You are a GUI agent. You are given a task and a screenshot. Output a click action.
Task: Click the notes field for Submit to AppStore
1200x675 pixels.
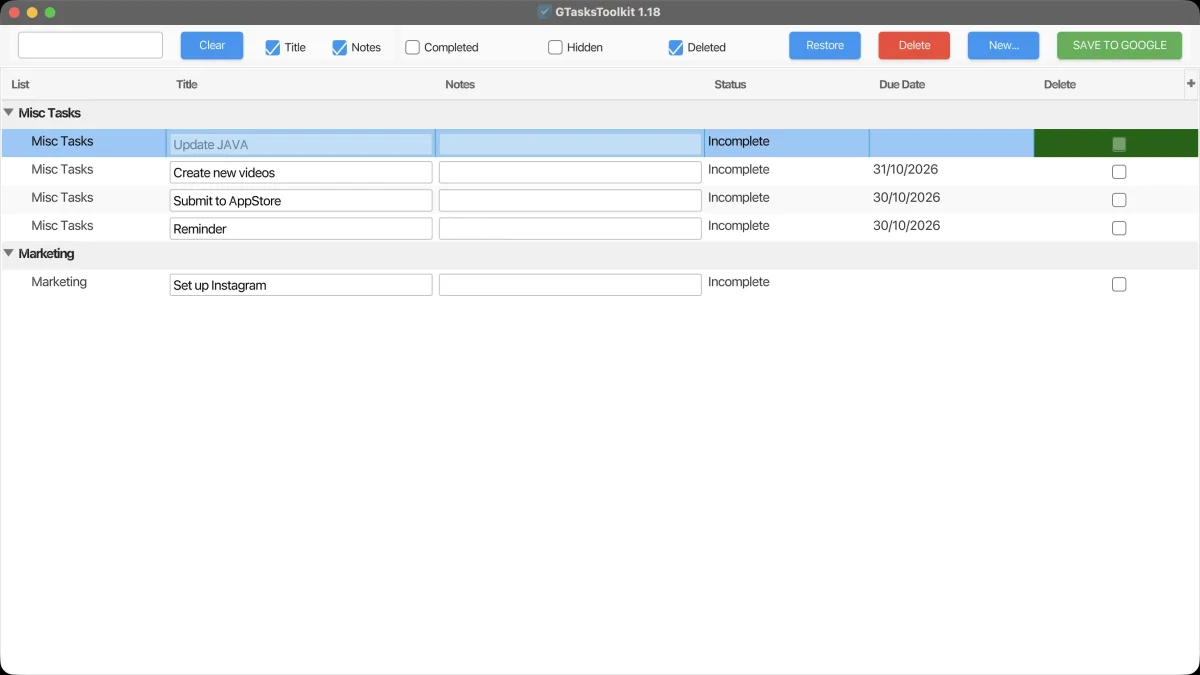[x=570, y=200]
